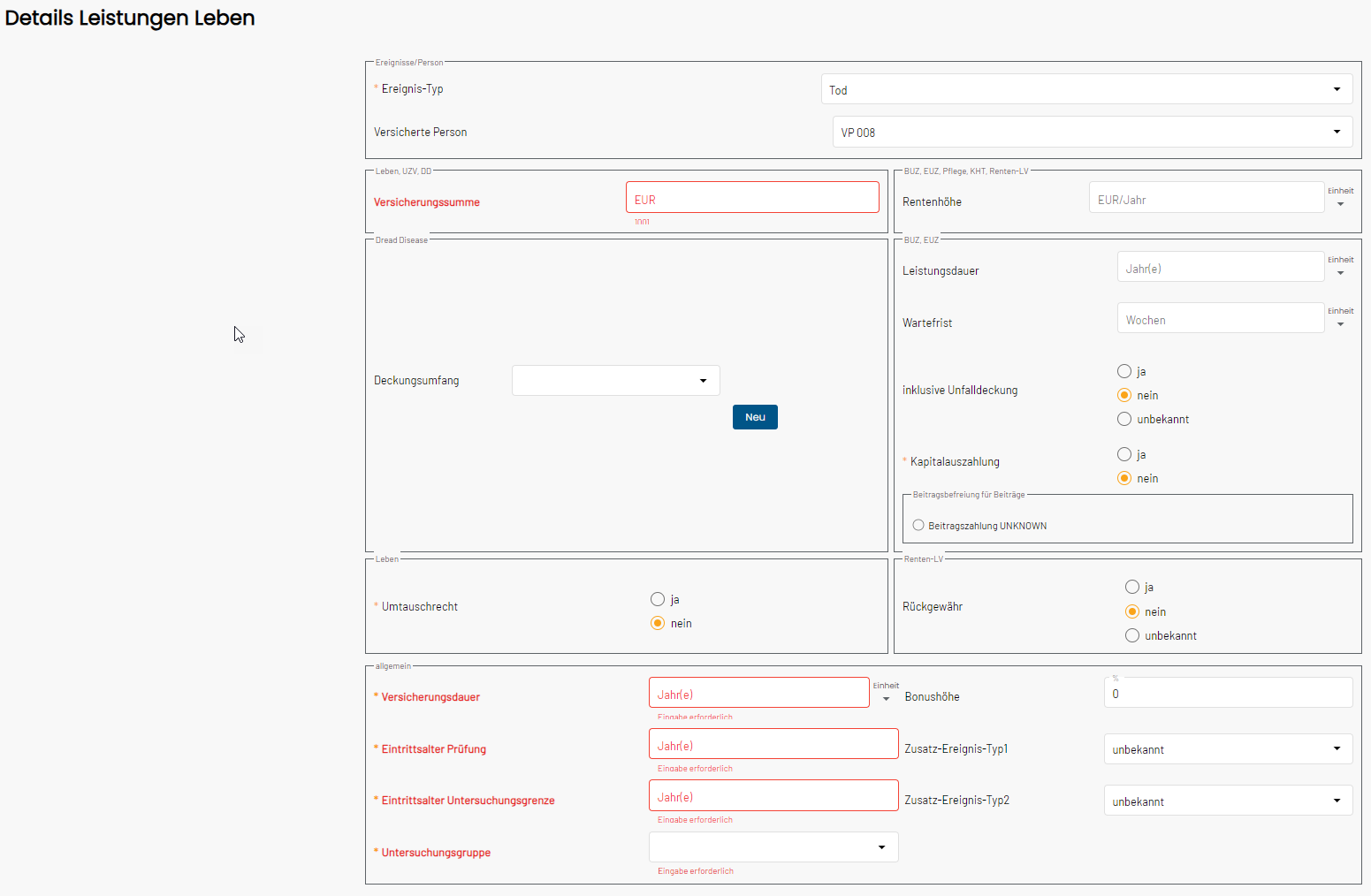Viewport: 1371px width, 896px height.
Task: Select ja for Umtauschrecht
Action: pyautogui.click(x=658, y=599)
